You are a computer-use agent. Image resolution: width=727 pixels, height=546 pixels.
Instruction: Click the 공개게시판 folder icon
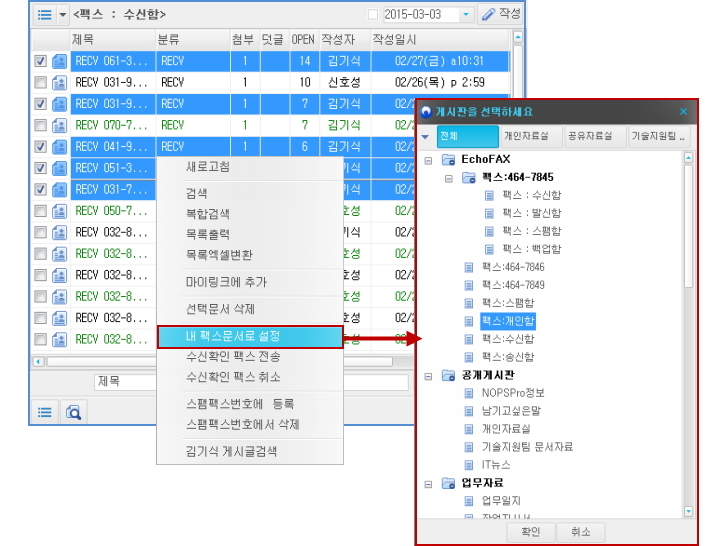[x=448, y=375]
